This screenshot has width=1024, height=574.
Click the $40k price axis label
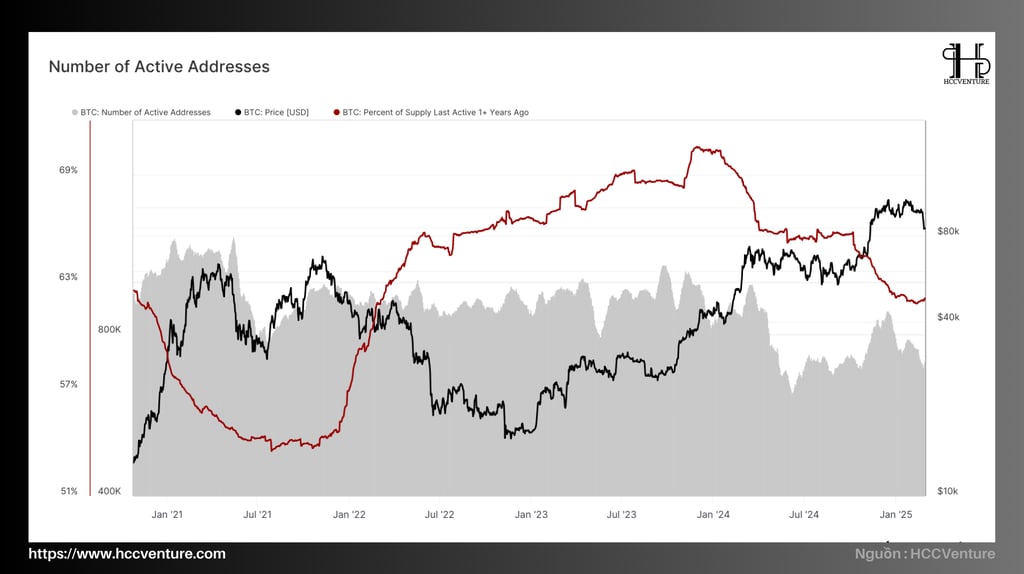[x=948, y=317]
